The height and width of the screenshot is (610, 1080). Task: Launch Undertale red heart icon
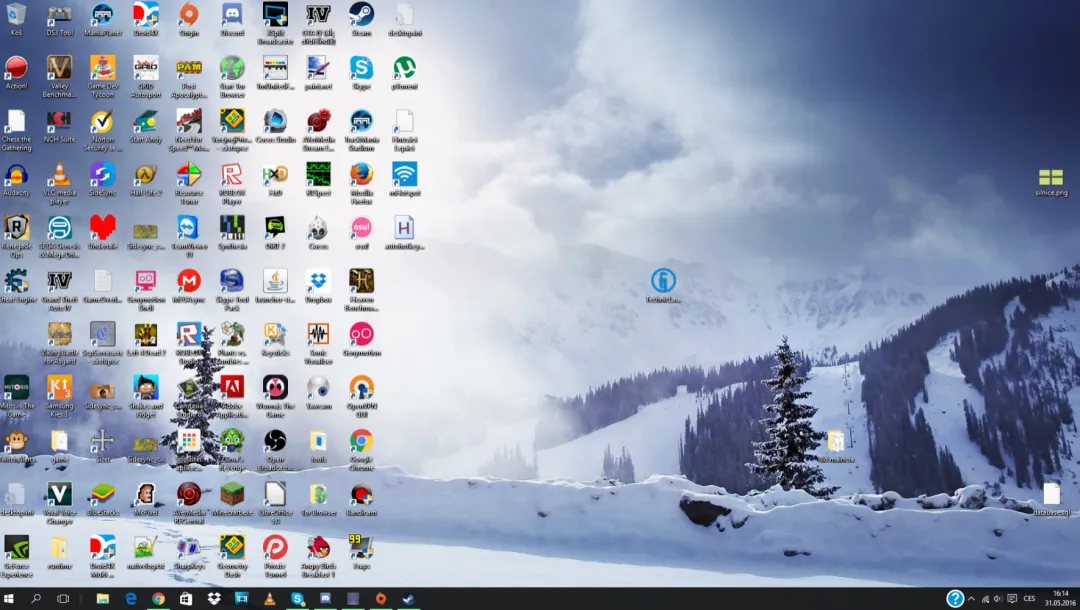103,233
